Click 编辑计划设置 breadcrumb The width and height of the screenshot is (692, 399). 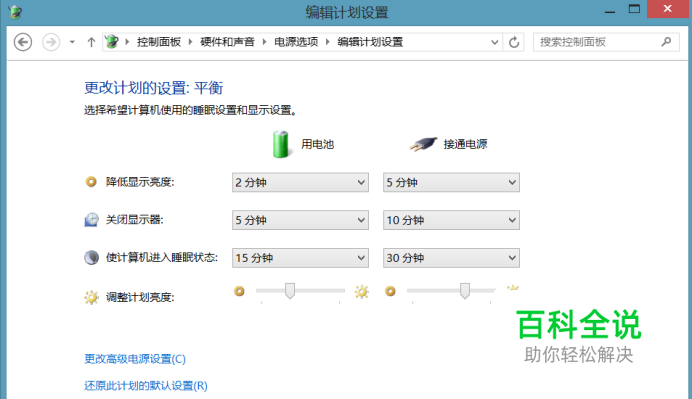370,42
